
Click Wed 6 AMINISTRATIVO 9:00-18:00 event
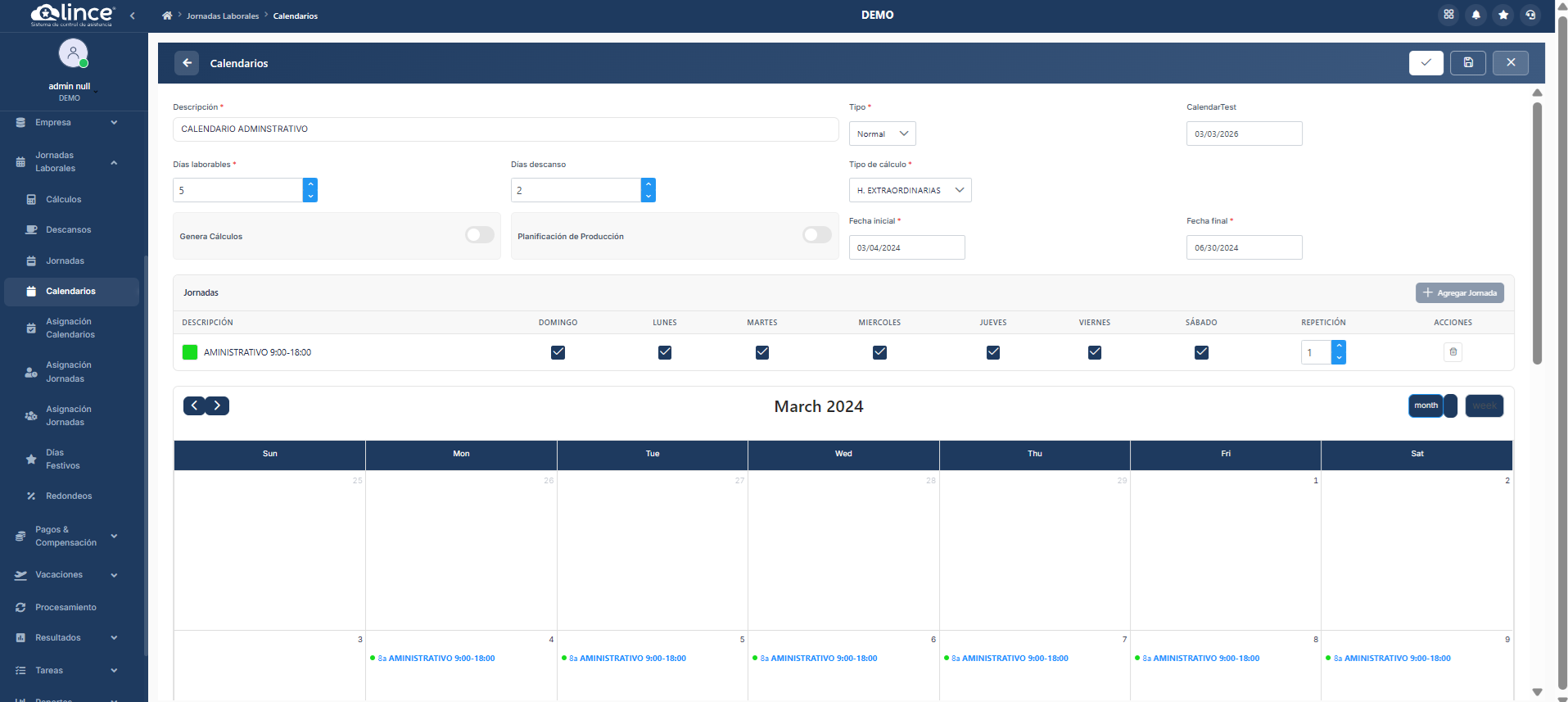pos(816,658)
